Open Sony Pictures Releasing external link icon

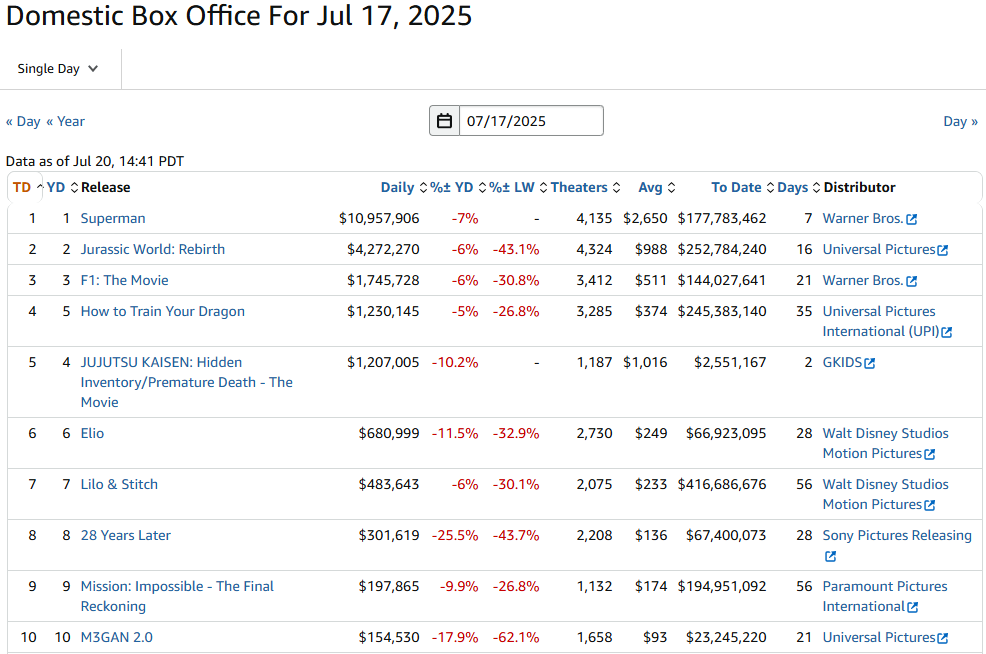point(830,557)
